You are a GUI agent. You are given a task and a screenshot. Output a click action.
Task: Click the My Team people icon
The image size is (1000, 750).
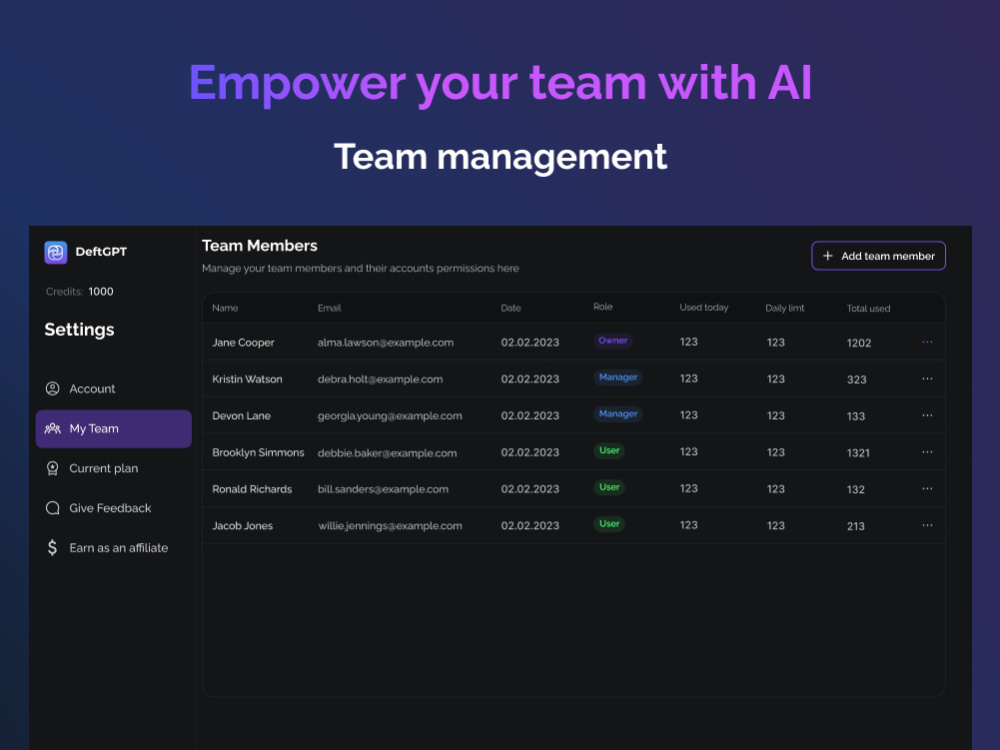pos(53,429)
